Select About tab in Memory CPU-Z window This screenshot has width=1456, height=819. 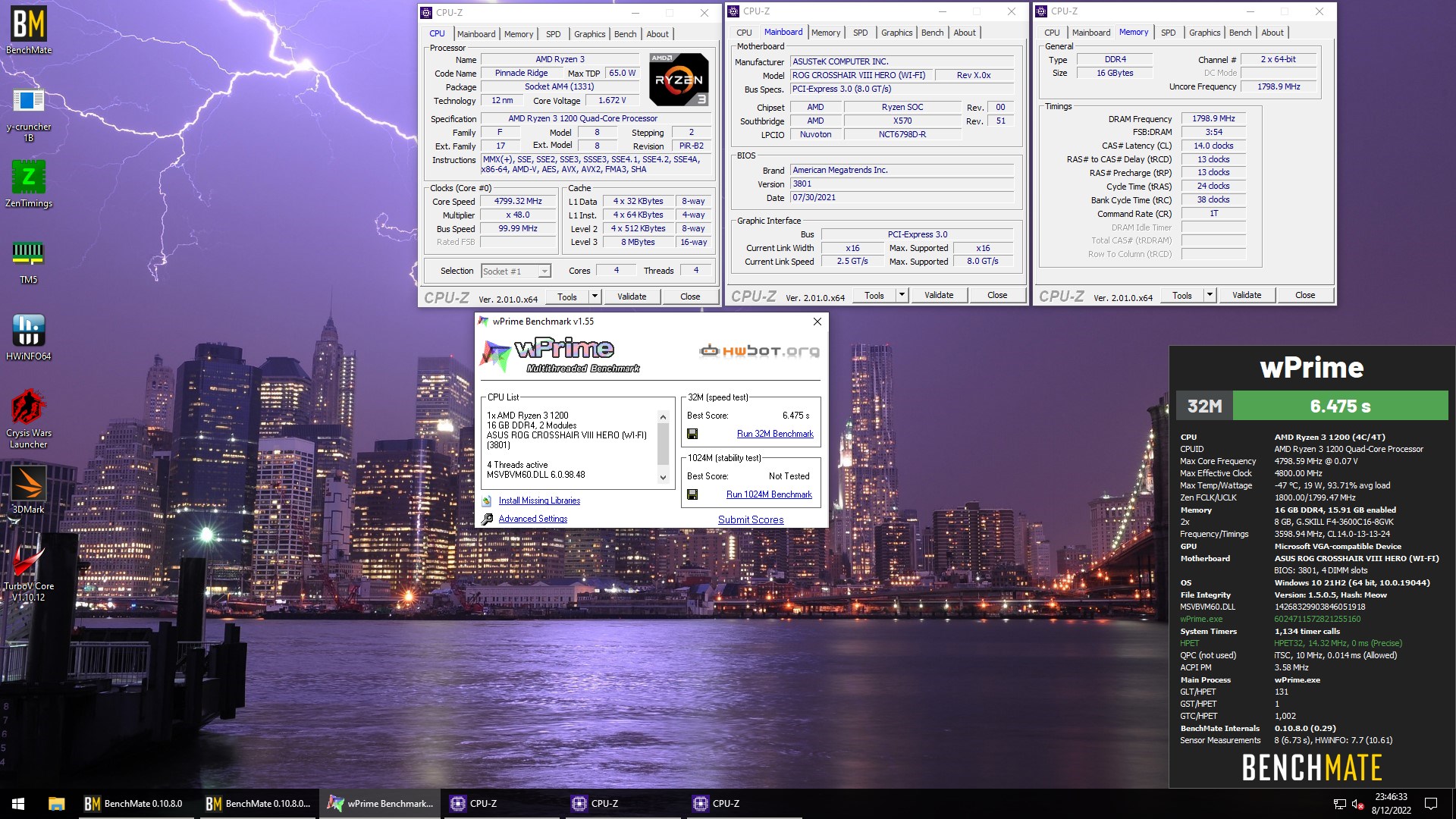click(1272, 33)
